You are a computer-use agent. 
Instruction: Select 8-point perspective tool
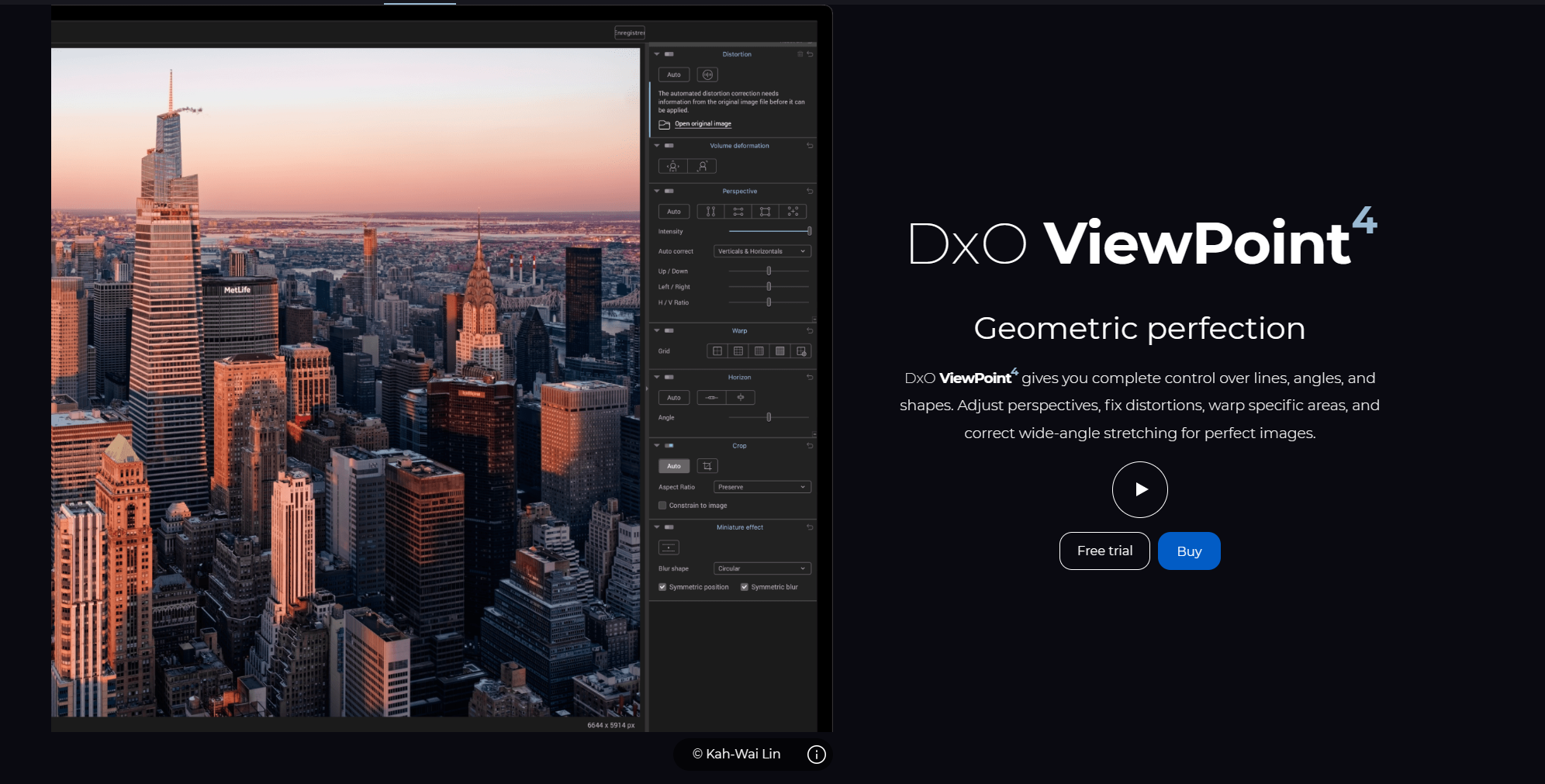coord(793,212)
